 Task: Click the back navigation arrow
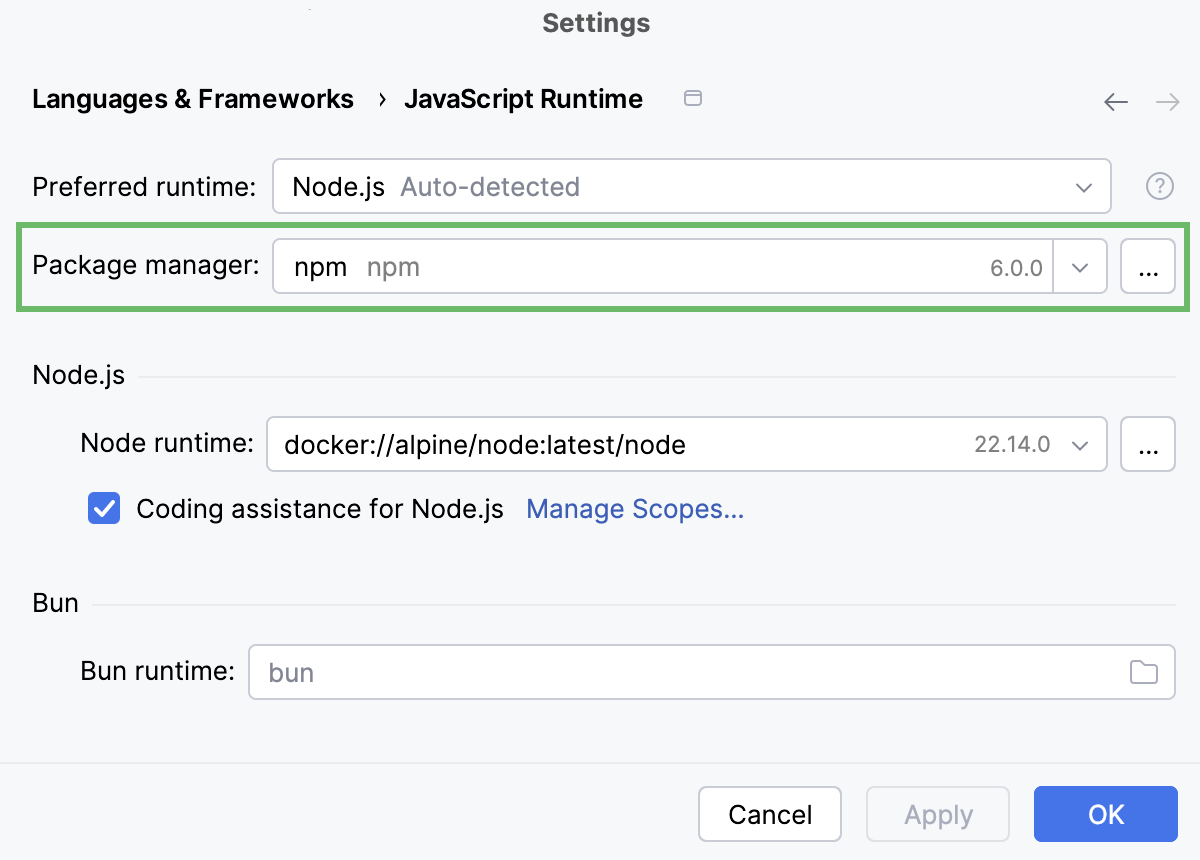pos(1116,101)
